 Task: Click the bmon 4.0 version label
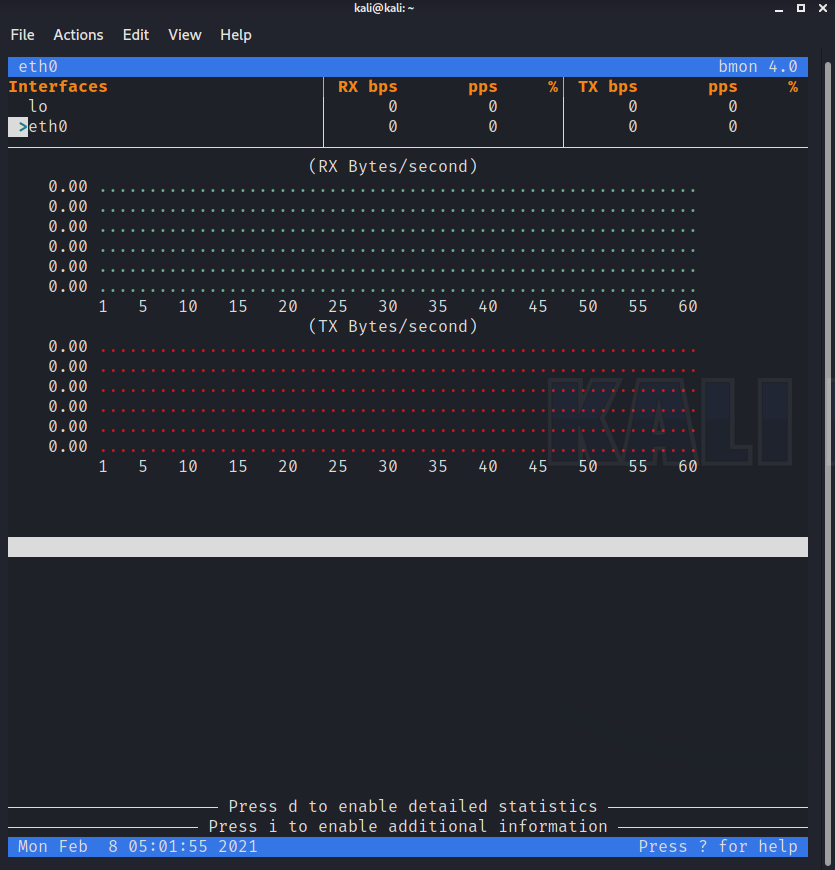(757, 67)
